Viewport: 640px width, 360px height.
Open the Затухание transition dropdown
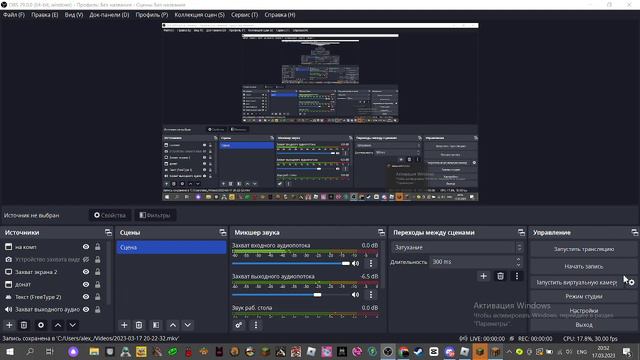click(x=457, y=247)
